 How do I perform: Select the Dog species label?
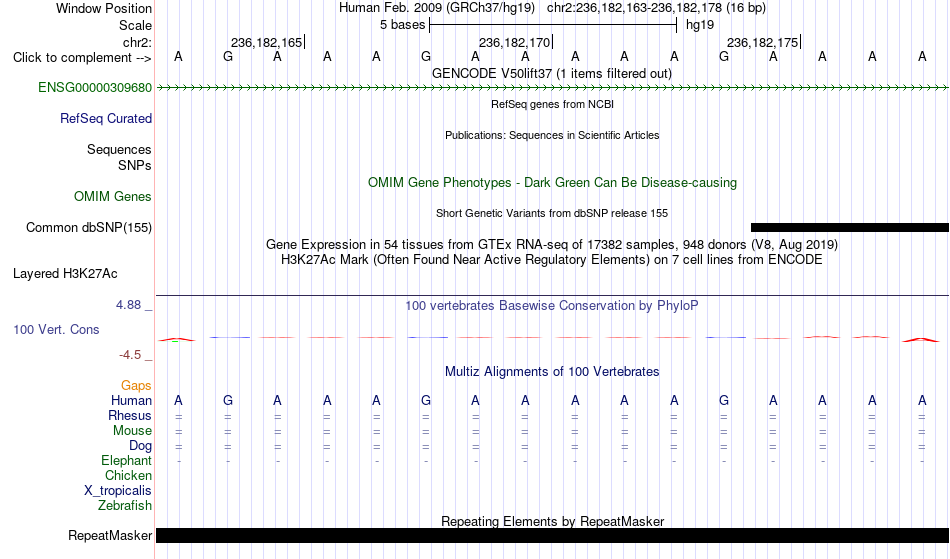[140, 446]
